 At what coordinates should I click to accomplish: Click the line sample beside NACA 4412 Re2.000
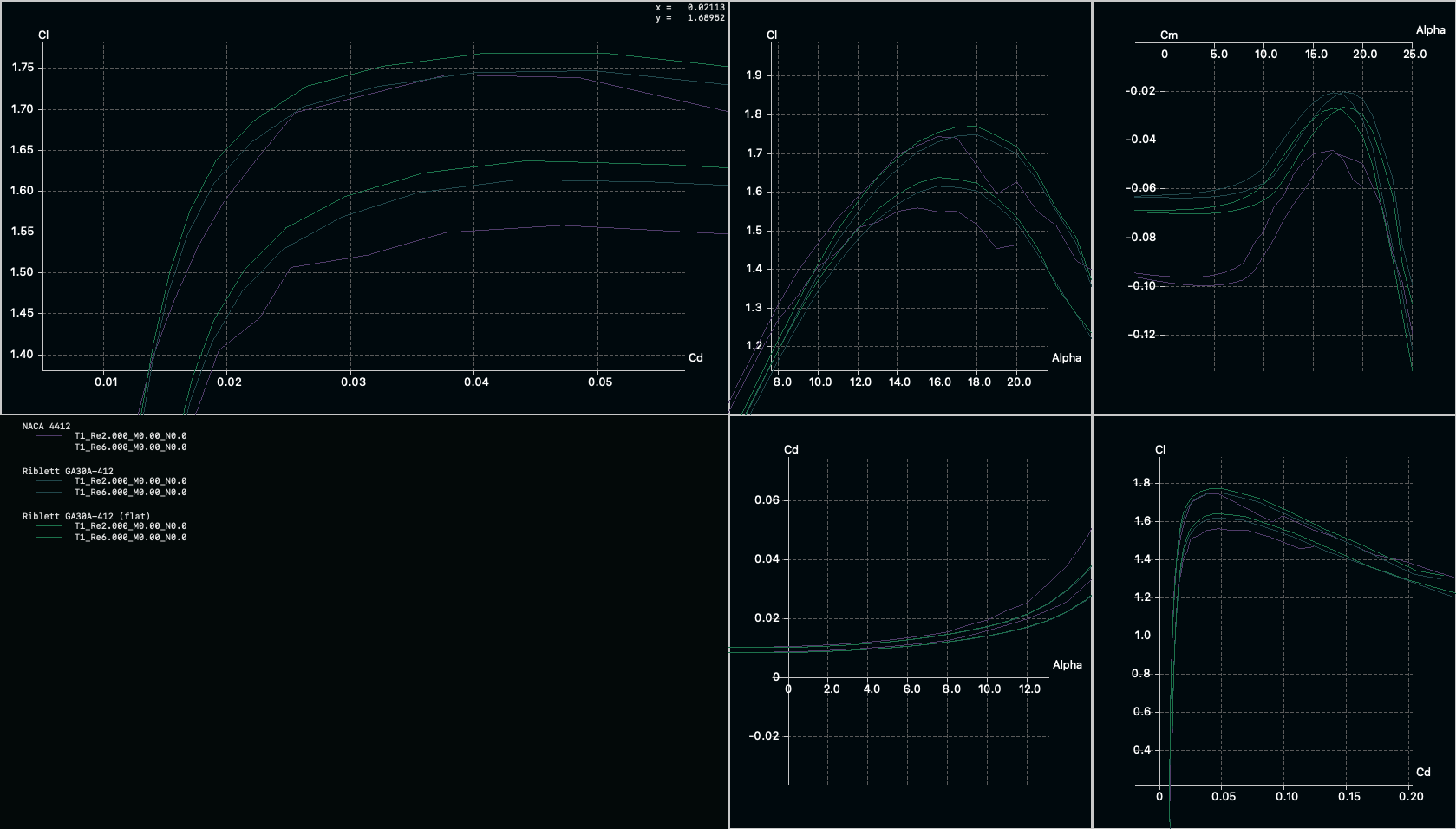(49, 436)
